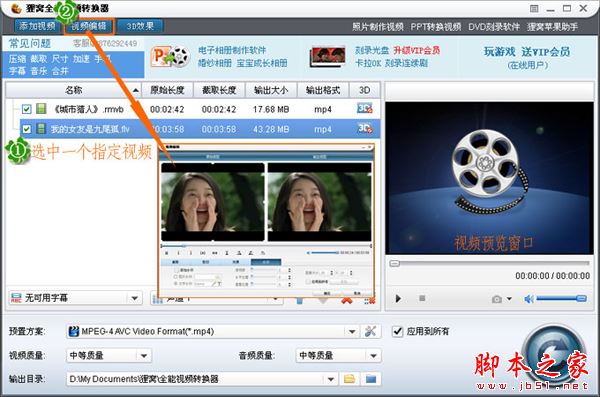Open the 刻录连续剧 link
This screenshot has height=397, width=600.
(x=406, y=63)
